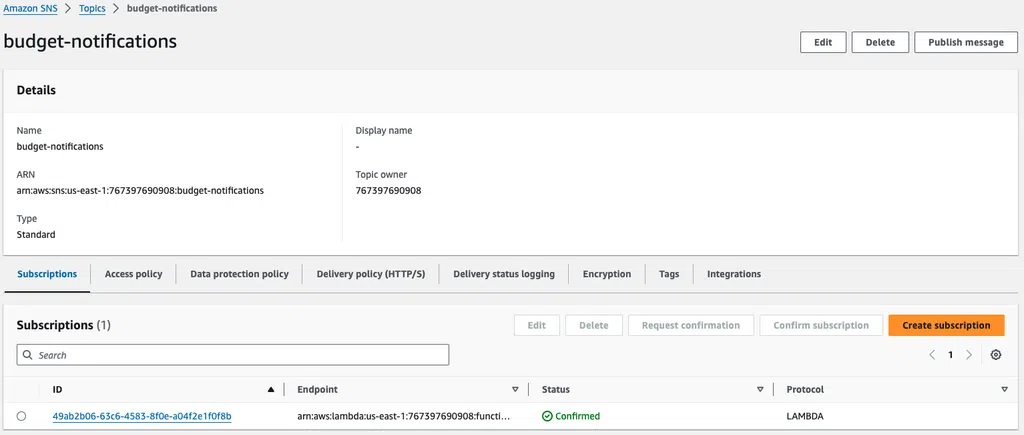1024x435 pixels.
Task: Click the Name value budget-notifications
Action: coord(60,146)
